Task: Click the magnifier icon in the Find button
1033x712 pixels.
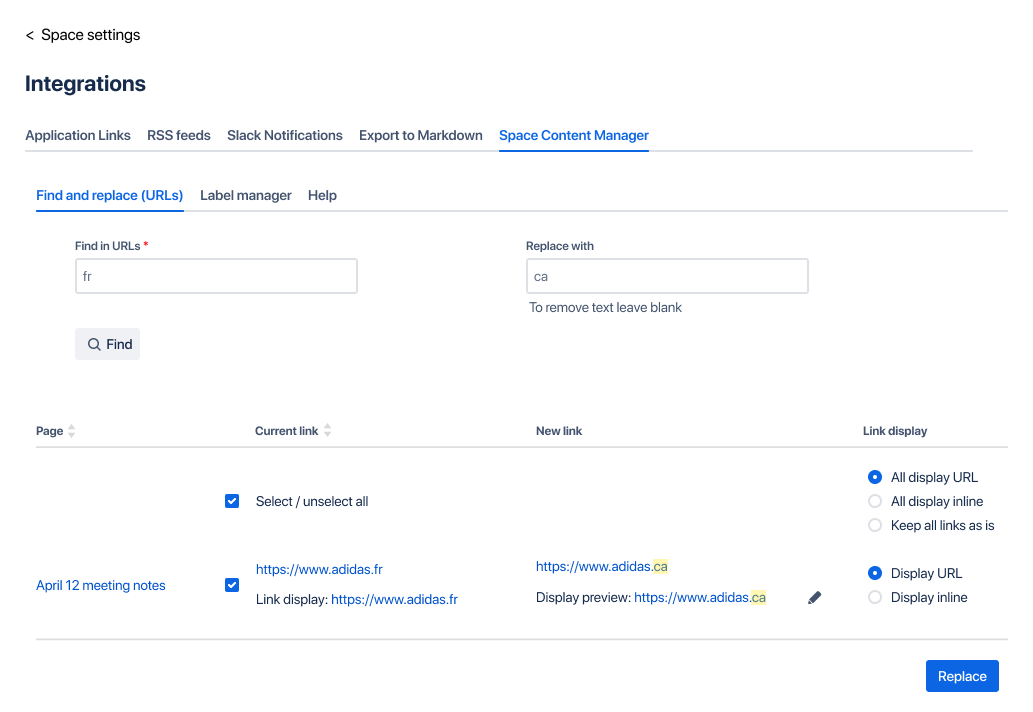Action: coord(94,343)
